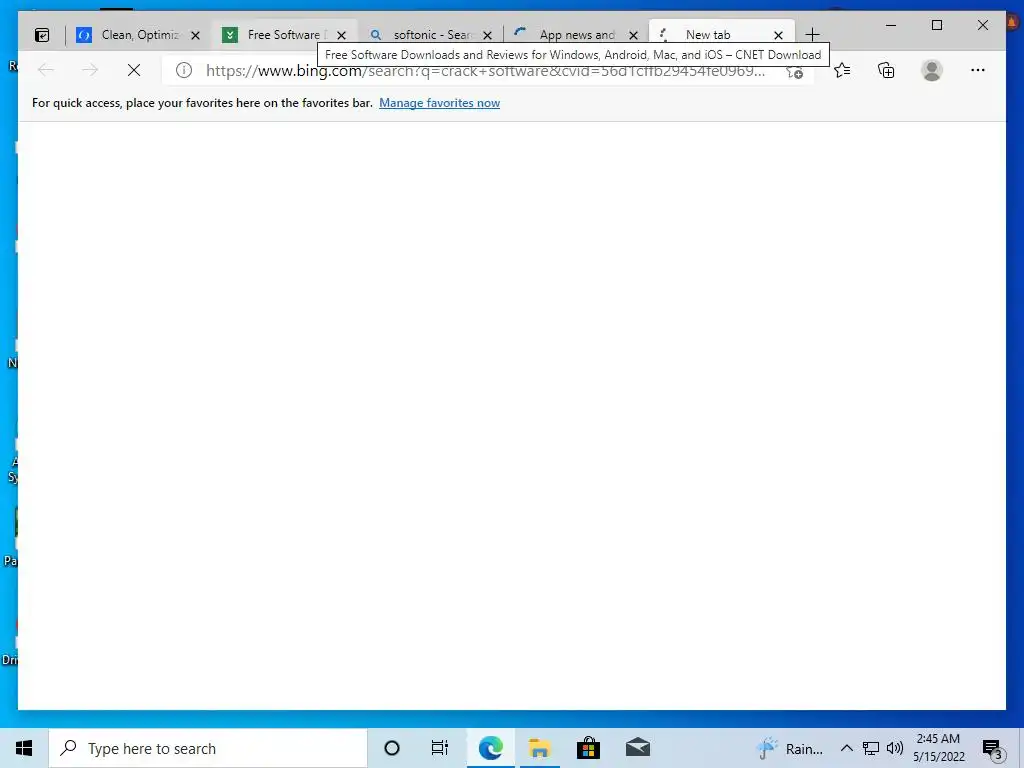Close the App news and tab
This screenshot has height=768, width=1024.
coord(633,35)
